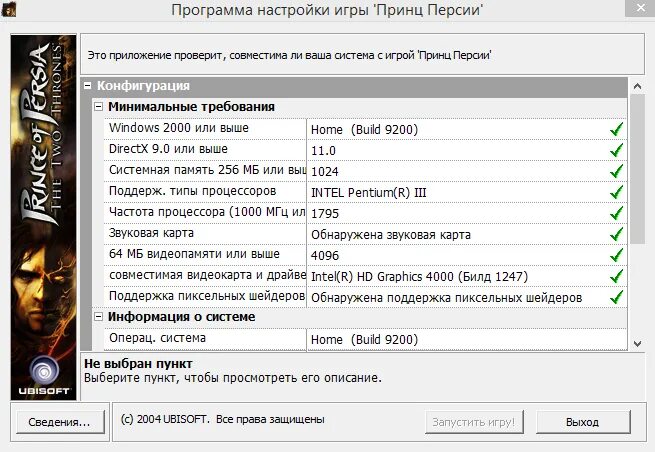655x452 pixels.
Task: Click Обнаружена поддержка пиксельных шейдеров value
Action: 447,298
